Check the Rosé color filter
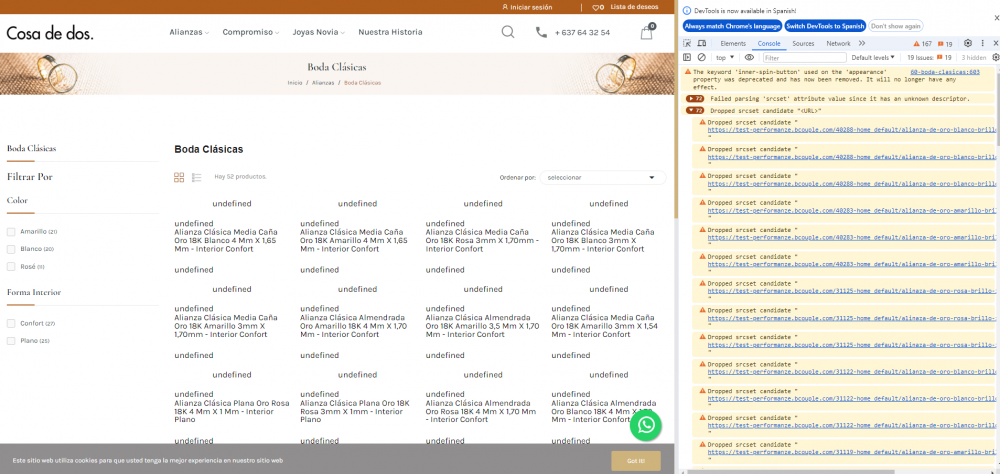This screenshot has width=1000, height=474. (x=11, y=266)
